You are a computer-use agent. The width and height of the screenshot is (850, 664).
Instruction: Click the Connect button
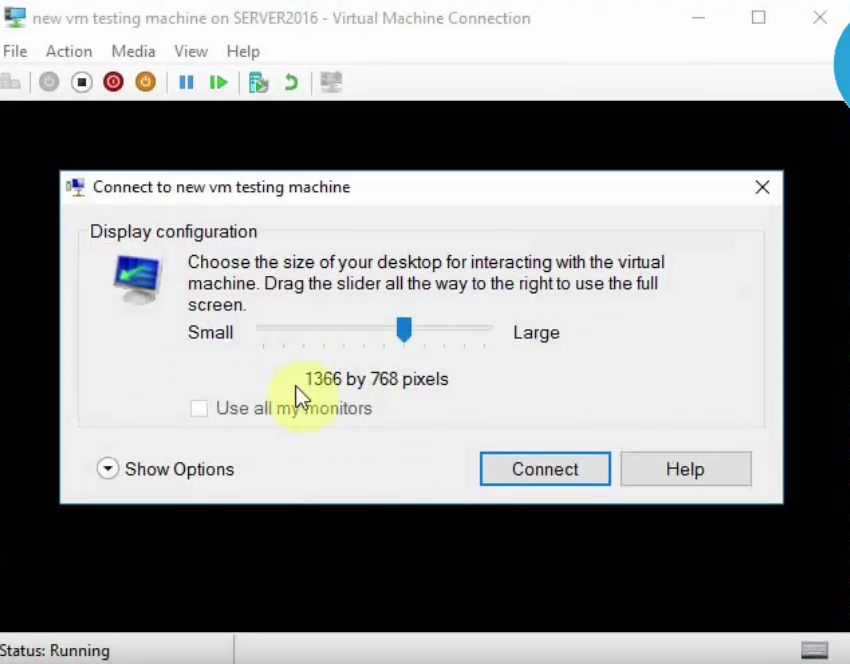545,469
